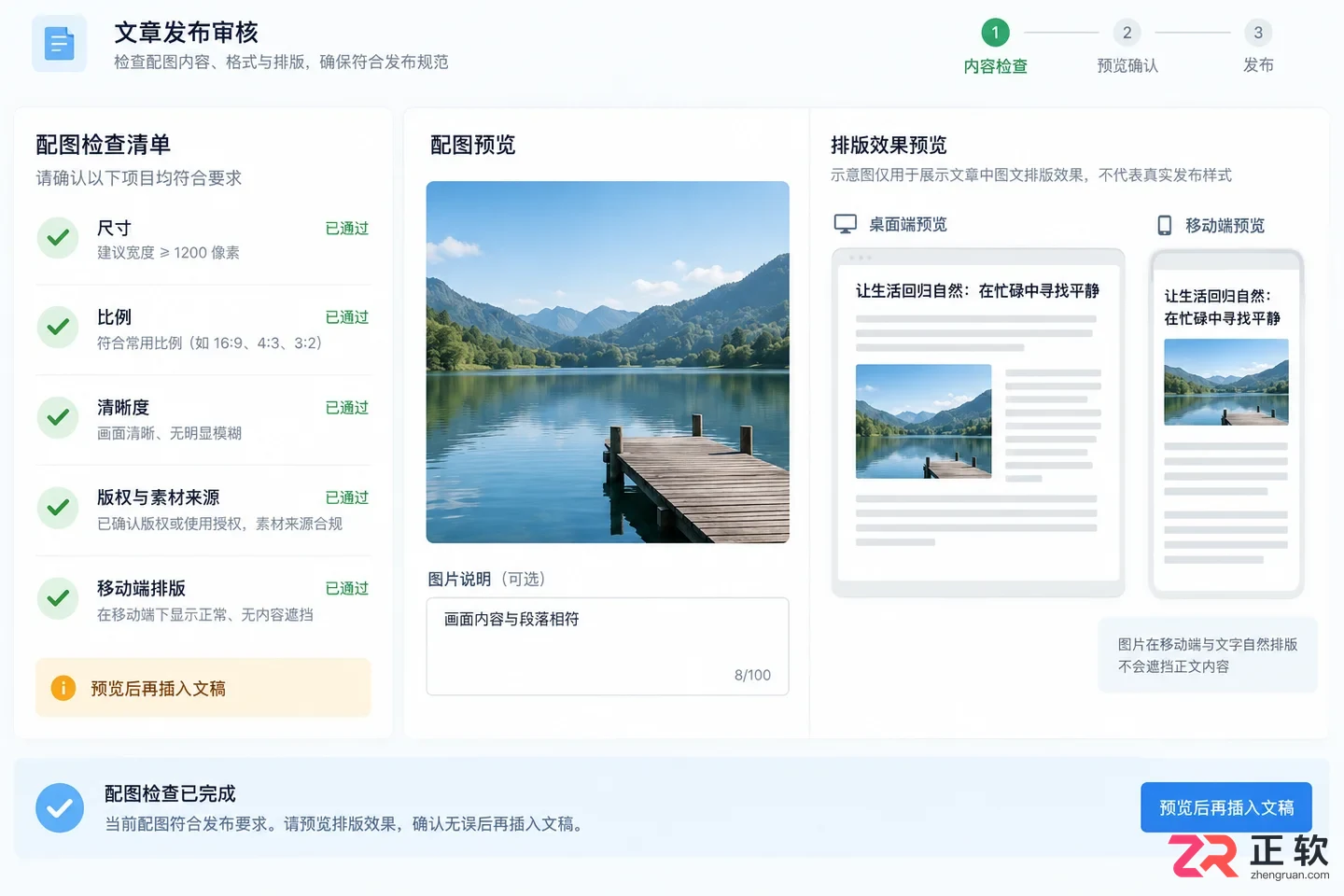
Task: Click the green check icon for 清晰度
Action: coord(58,418)
